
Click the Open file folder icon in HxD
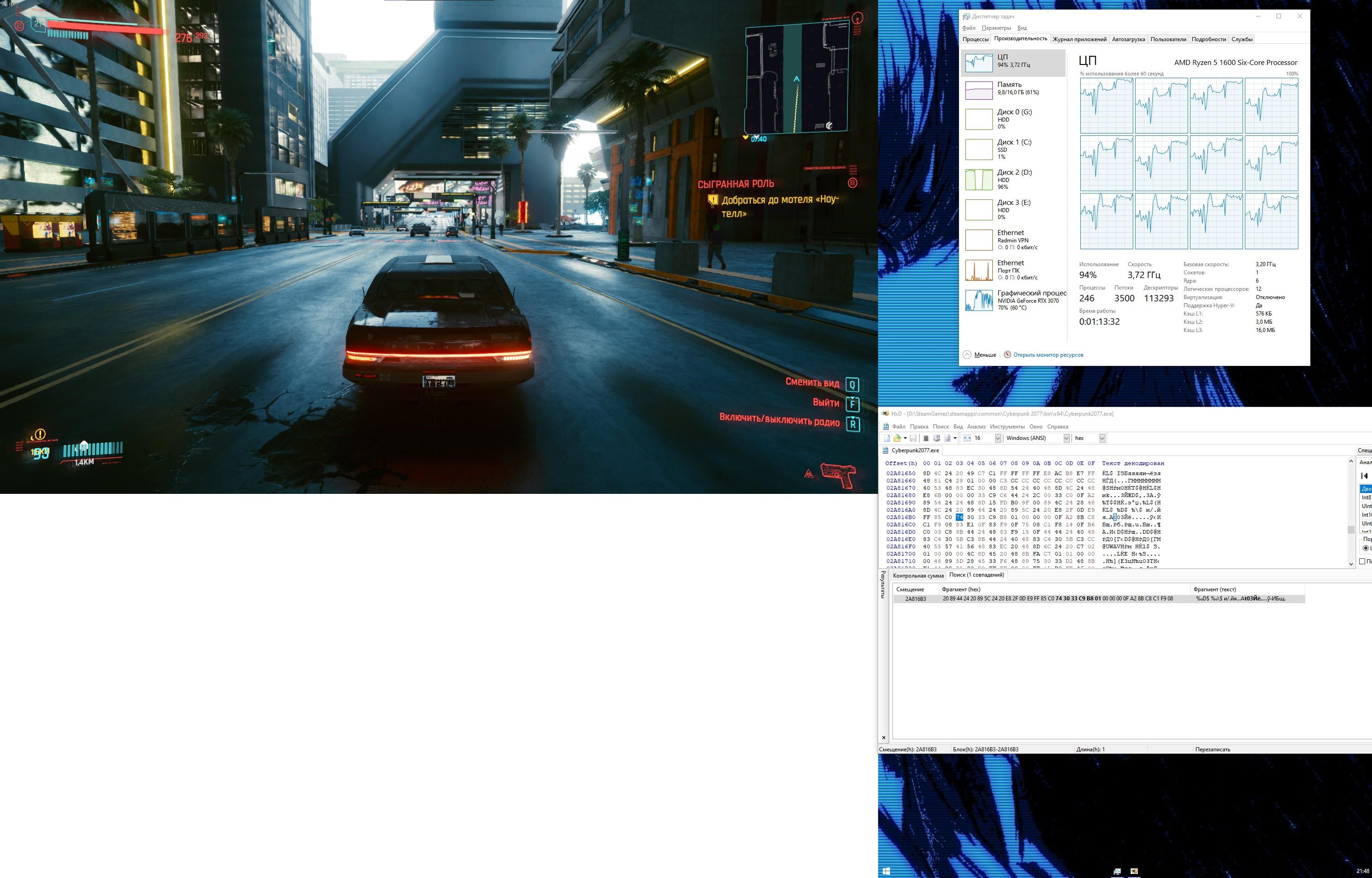(897, 439)
